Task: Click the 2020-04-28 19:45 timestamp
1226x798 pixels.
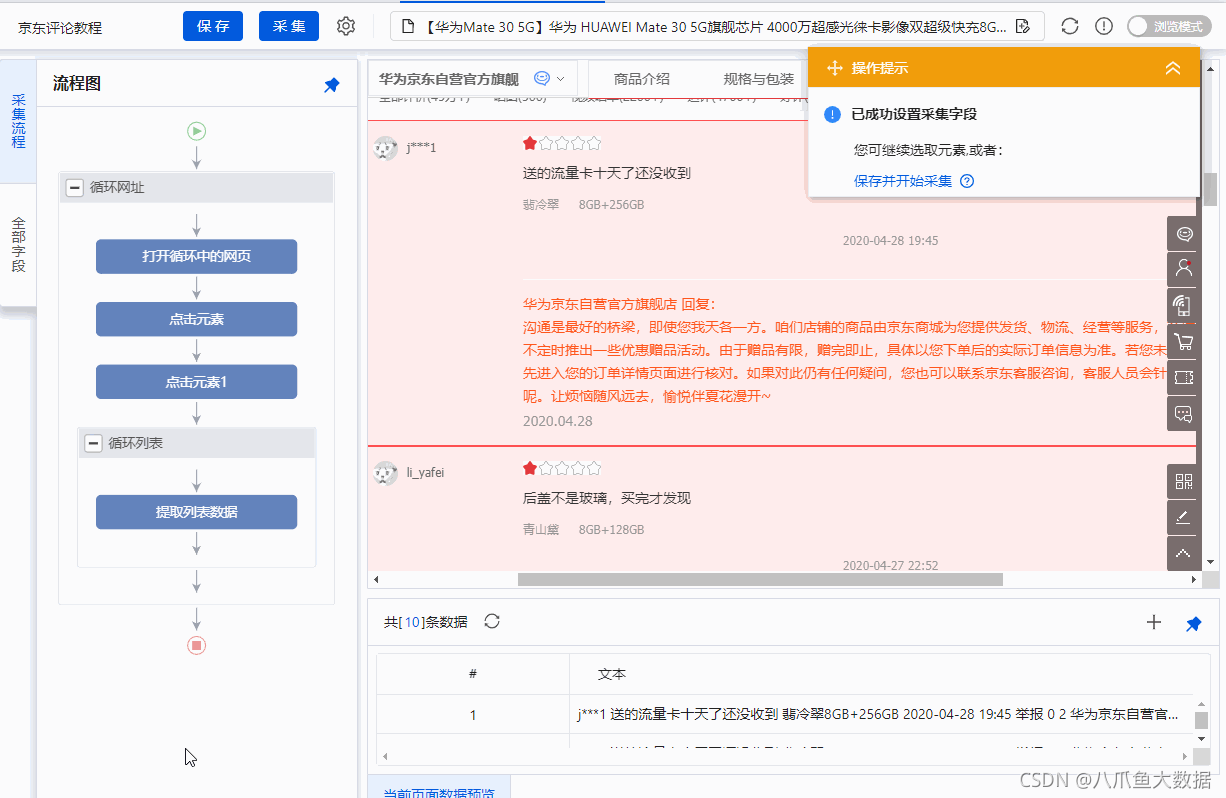Action: pos(890,241)
